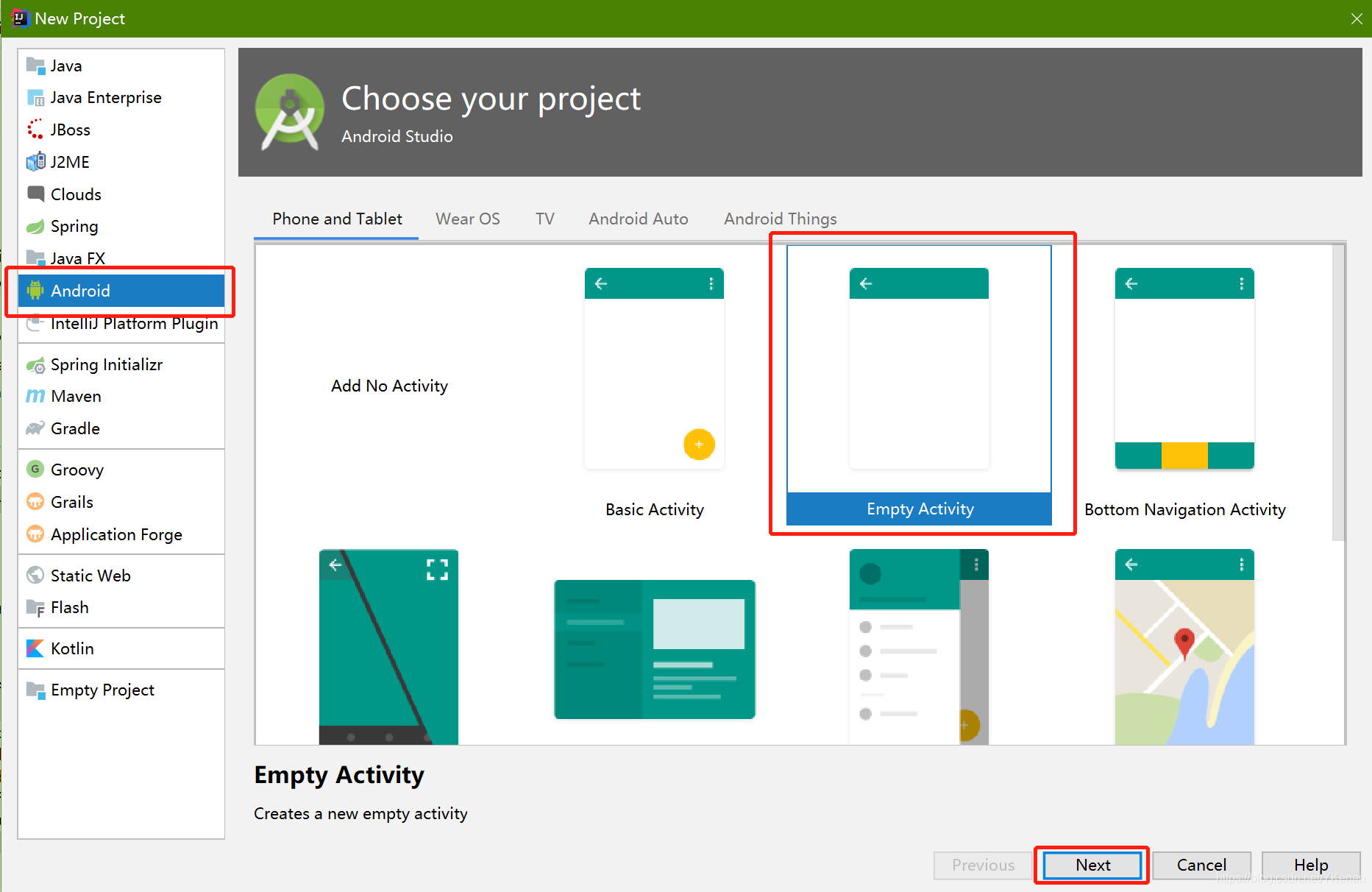The image size is (1372, 892).
Task: Click the JBoss red dots icon
Action: pos(35,130)
